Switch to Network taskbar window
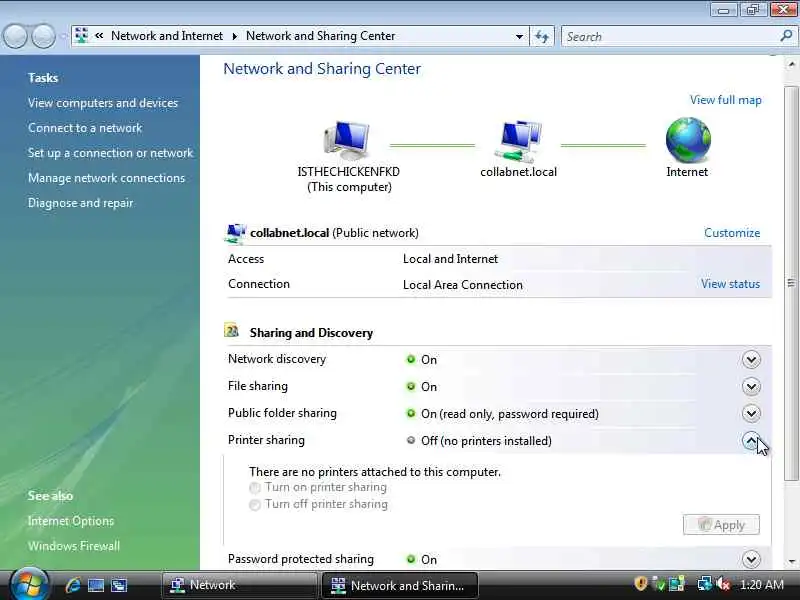Viewport: 800px width, 600px height. coord(239,585)
